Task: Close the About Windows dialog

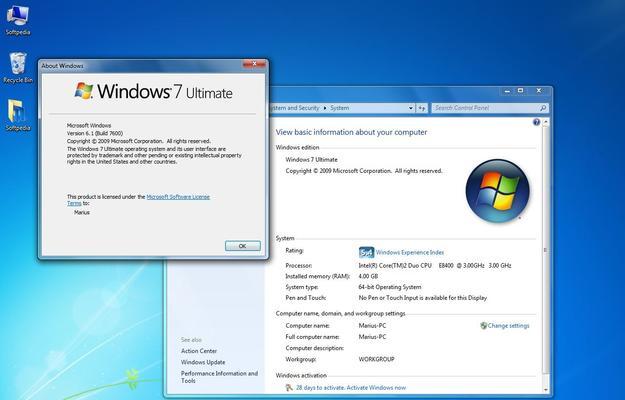Action: [254, 64]
